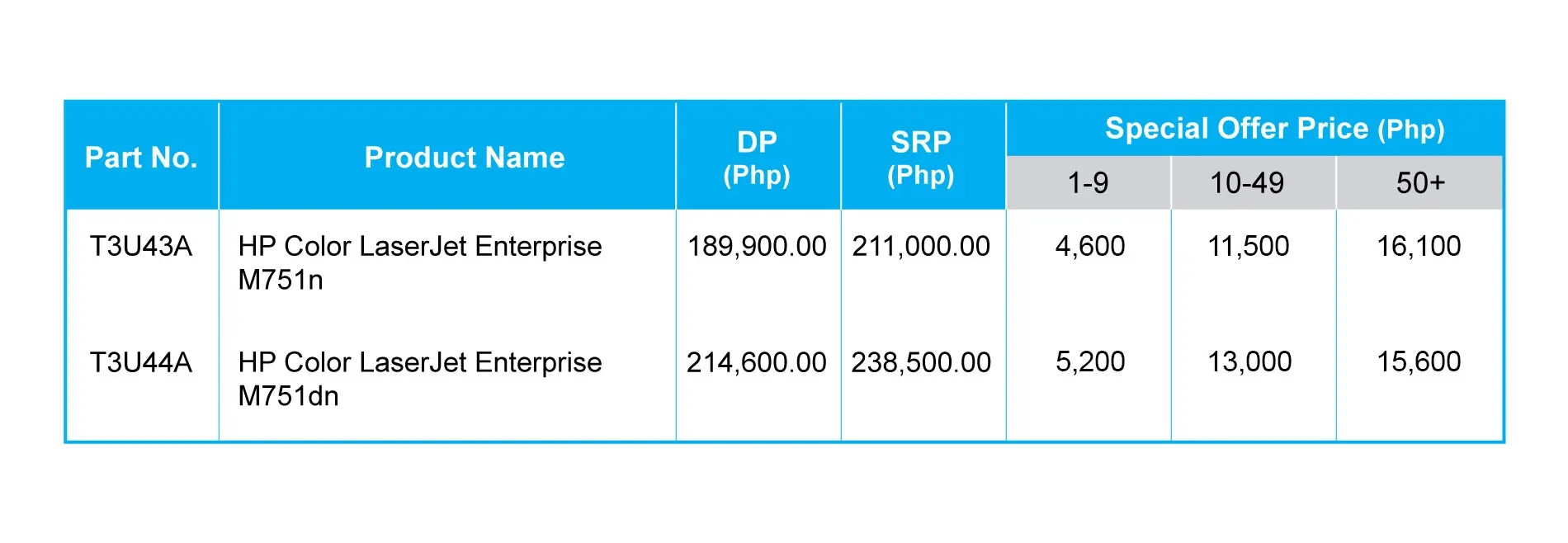Screen dimensions: 1568x543
Task: Click the Product Name column header
Action: point(465,157)
